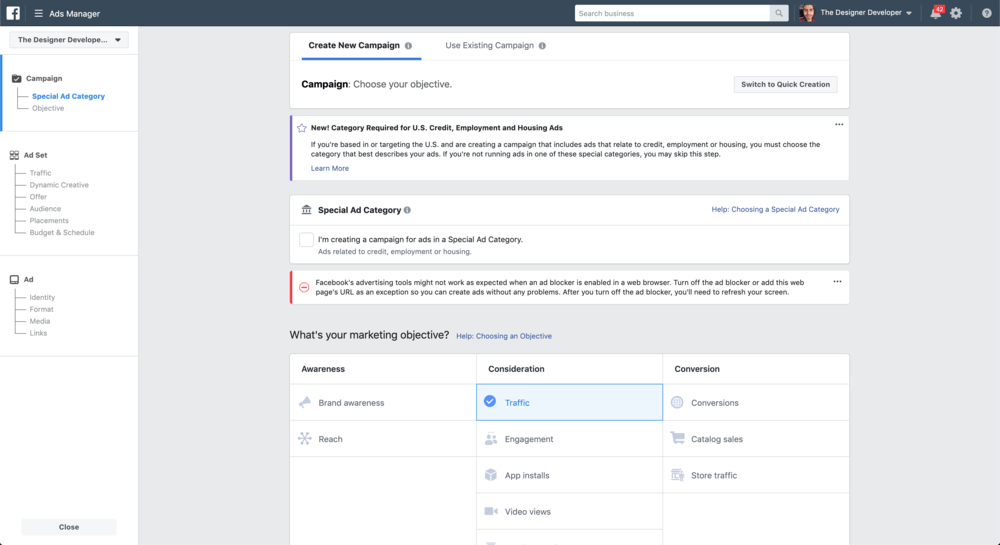Click the Search business input field
1000x545 pixels.
(672, 13)
